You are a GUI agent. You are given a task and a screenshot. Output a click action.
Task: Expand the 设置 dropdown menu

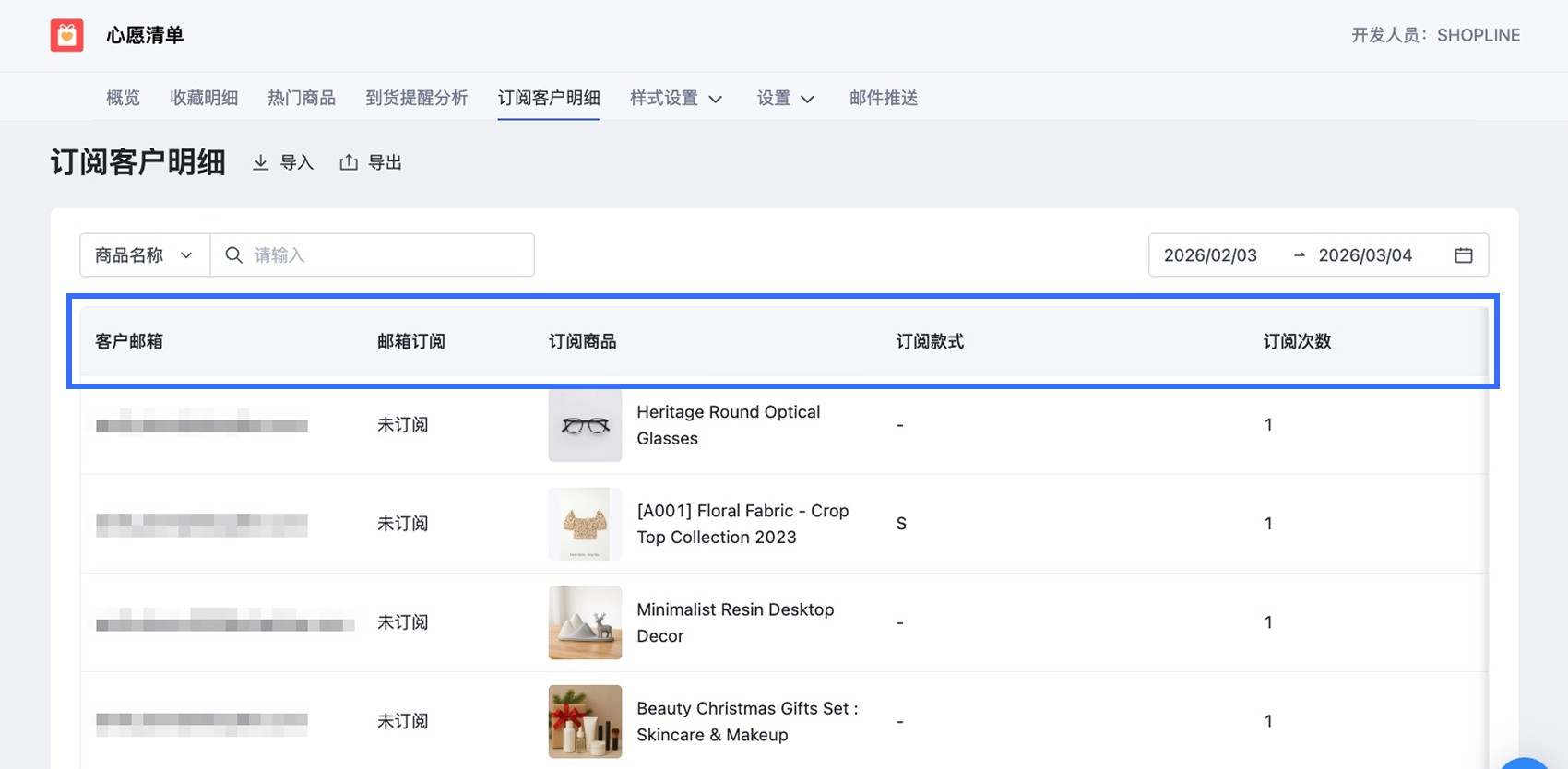[x=785, y=98]
